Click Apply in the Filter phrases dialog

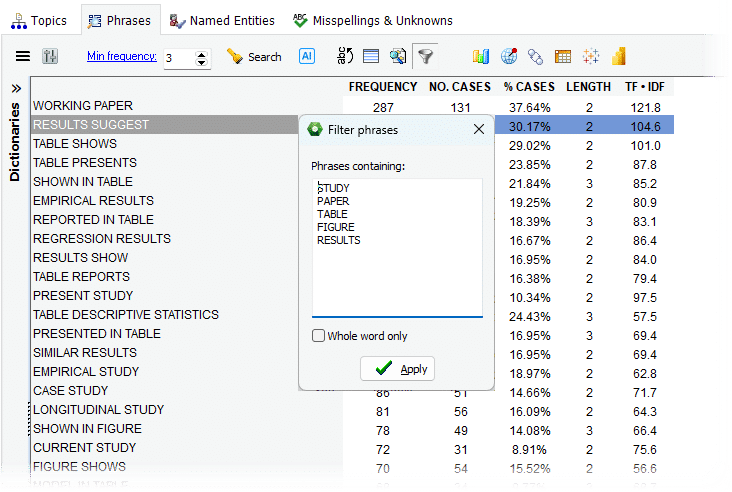point(398,369)
